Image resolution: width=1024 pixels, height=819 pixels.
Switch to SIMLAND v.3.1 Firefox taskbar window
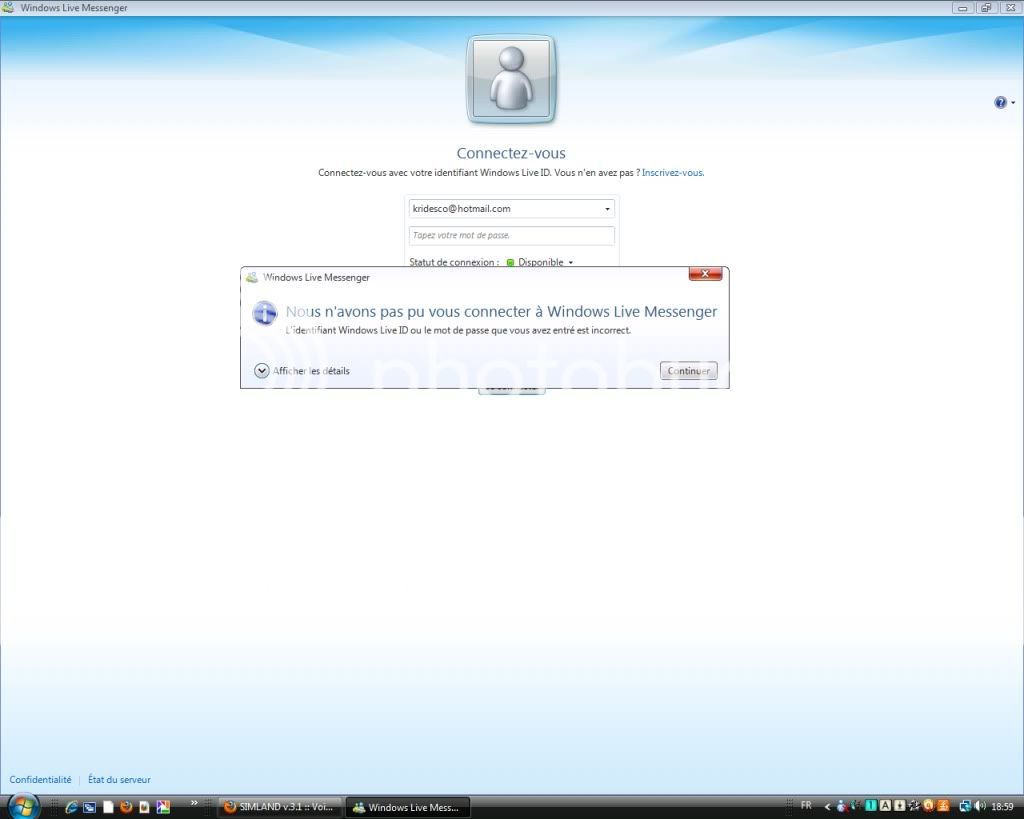point(280,807)
